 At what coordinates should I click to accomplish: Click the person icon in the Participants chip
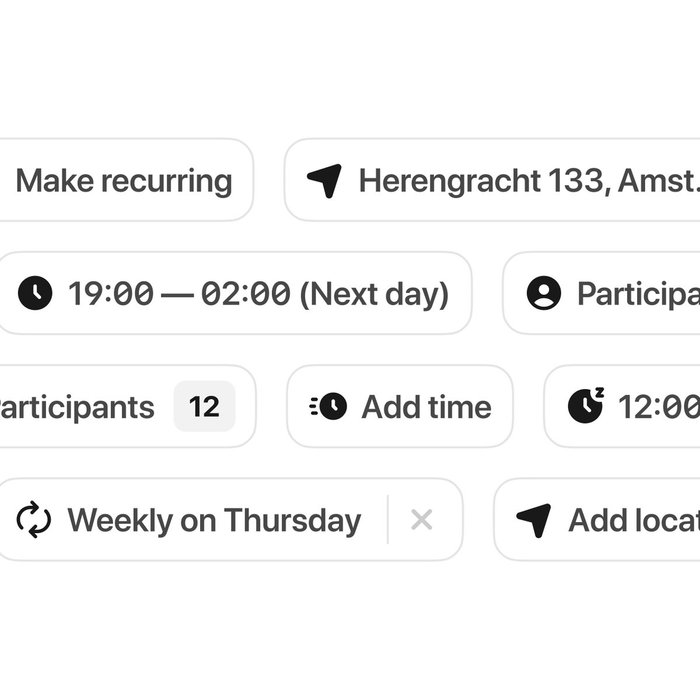tap(544, 294)
